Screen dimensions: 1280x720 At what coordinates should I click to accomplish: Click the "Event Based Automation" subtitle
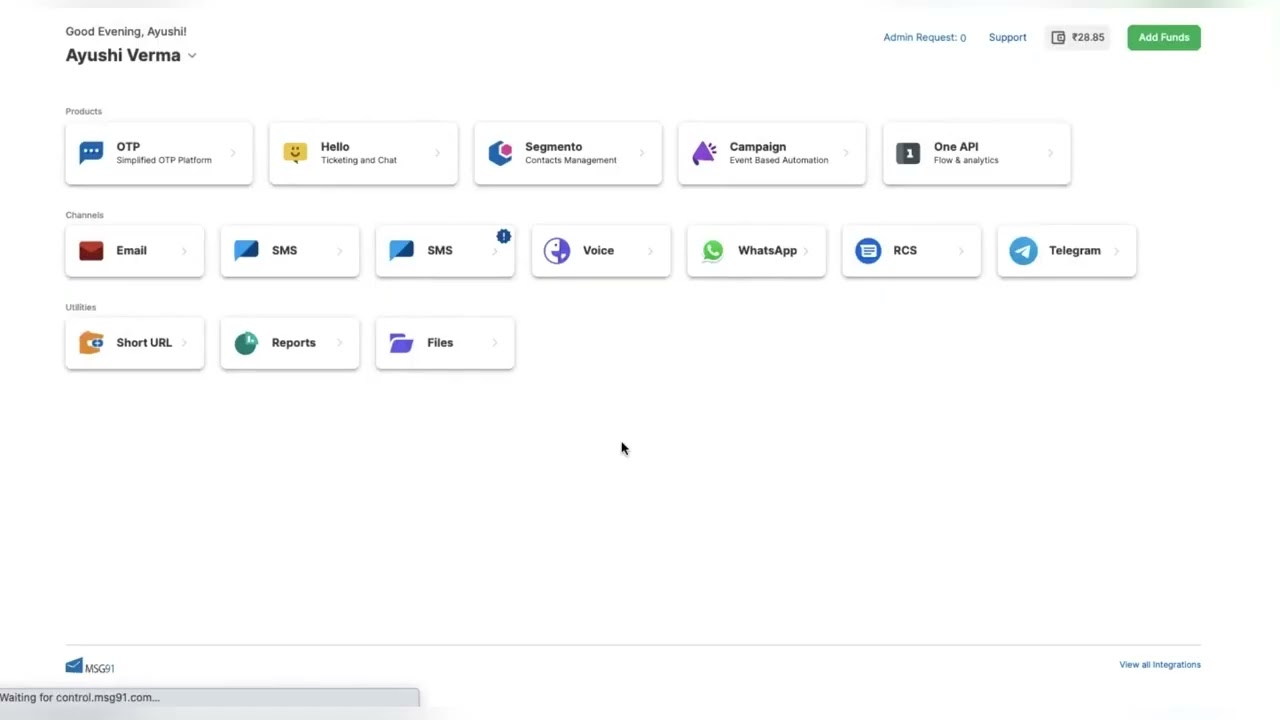tap(779, 160)
